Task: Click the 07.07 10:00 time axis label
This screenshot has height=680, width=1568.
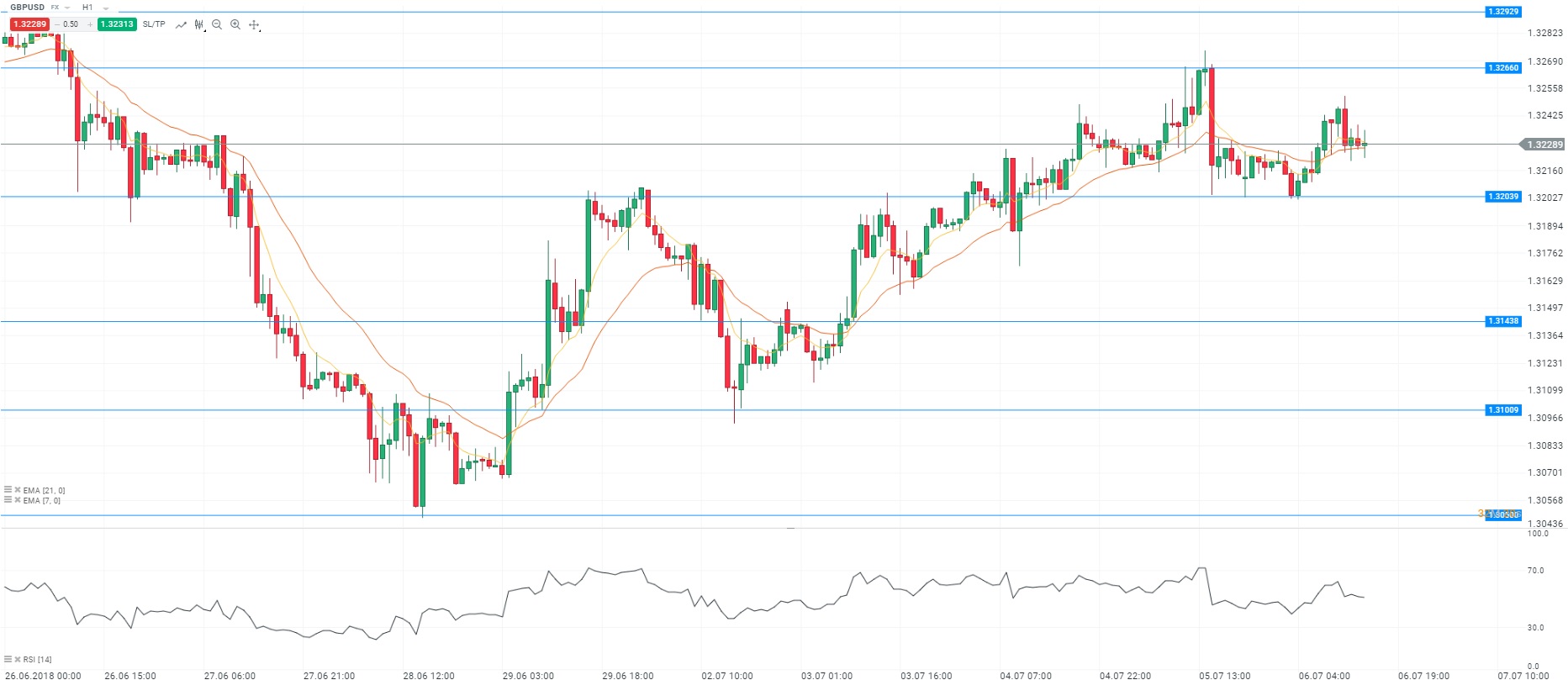Action: click(x=1523, y=675)
